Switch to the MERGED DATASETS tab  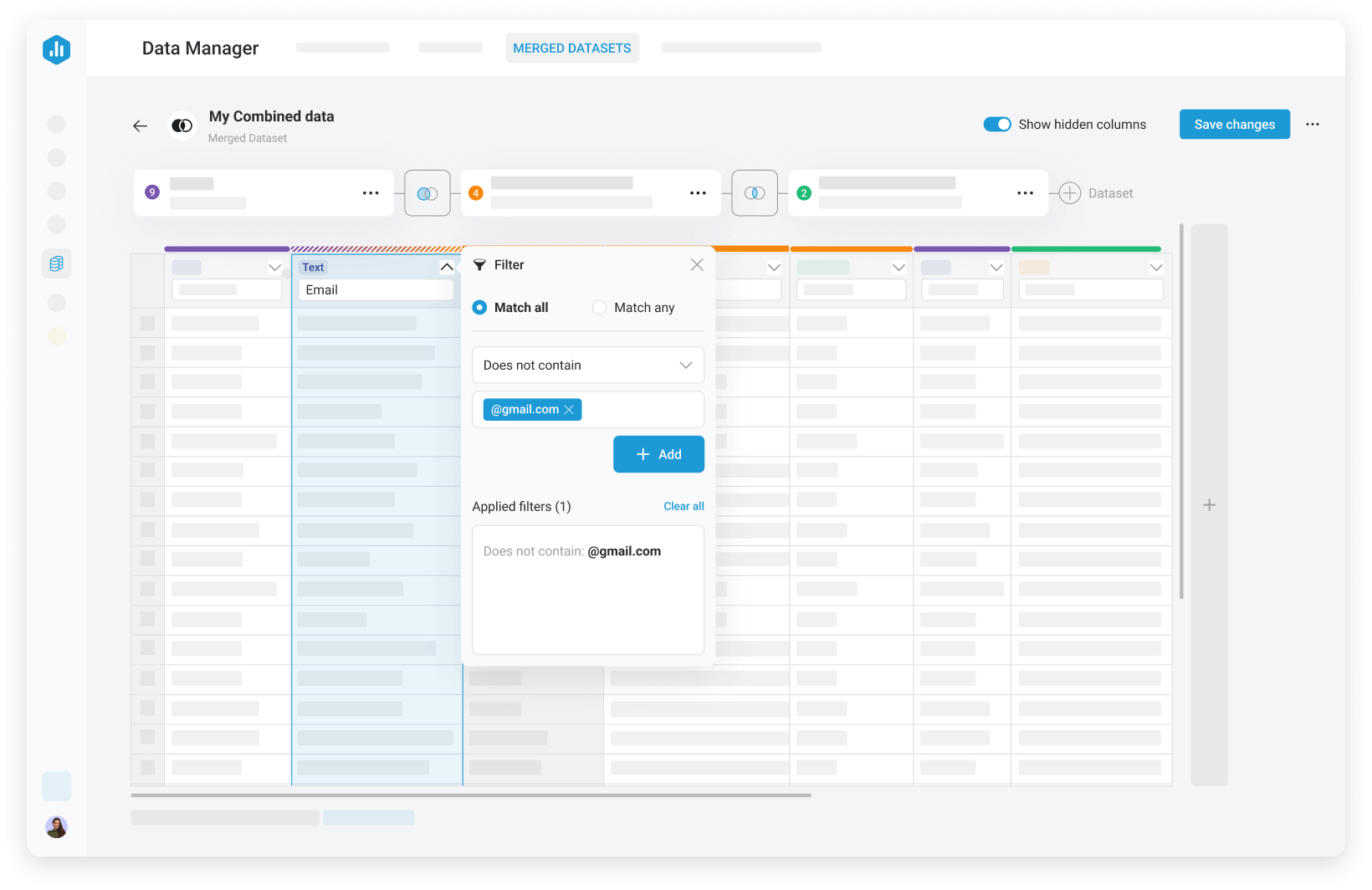[571, 48]
